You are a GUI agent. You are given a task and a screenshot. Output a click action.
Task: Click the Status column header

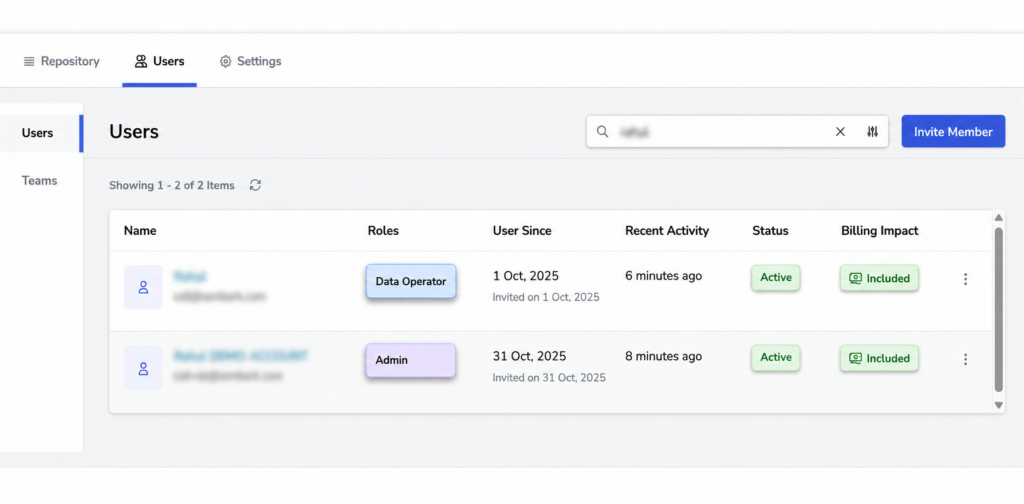point(770,230)
